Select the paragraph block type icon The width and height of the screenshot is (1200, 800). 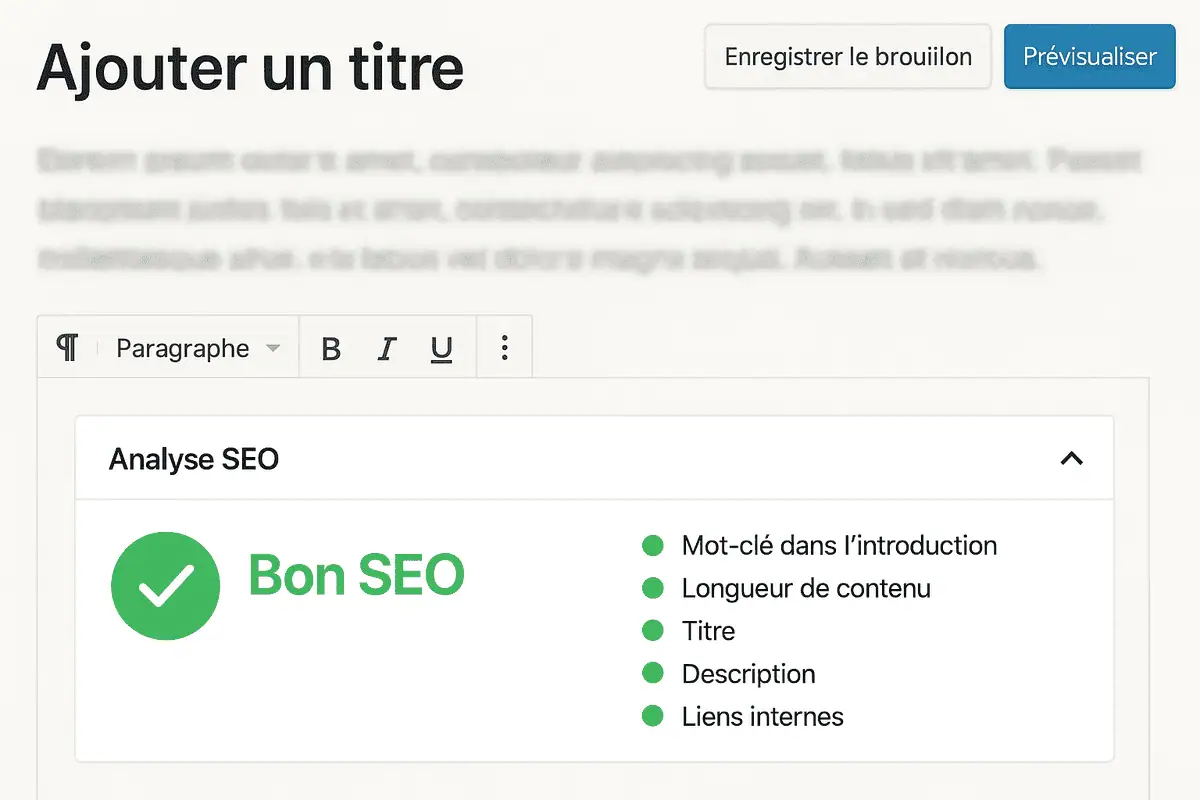[67, 347]
